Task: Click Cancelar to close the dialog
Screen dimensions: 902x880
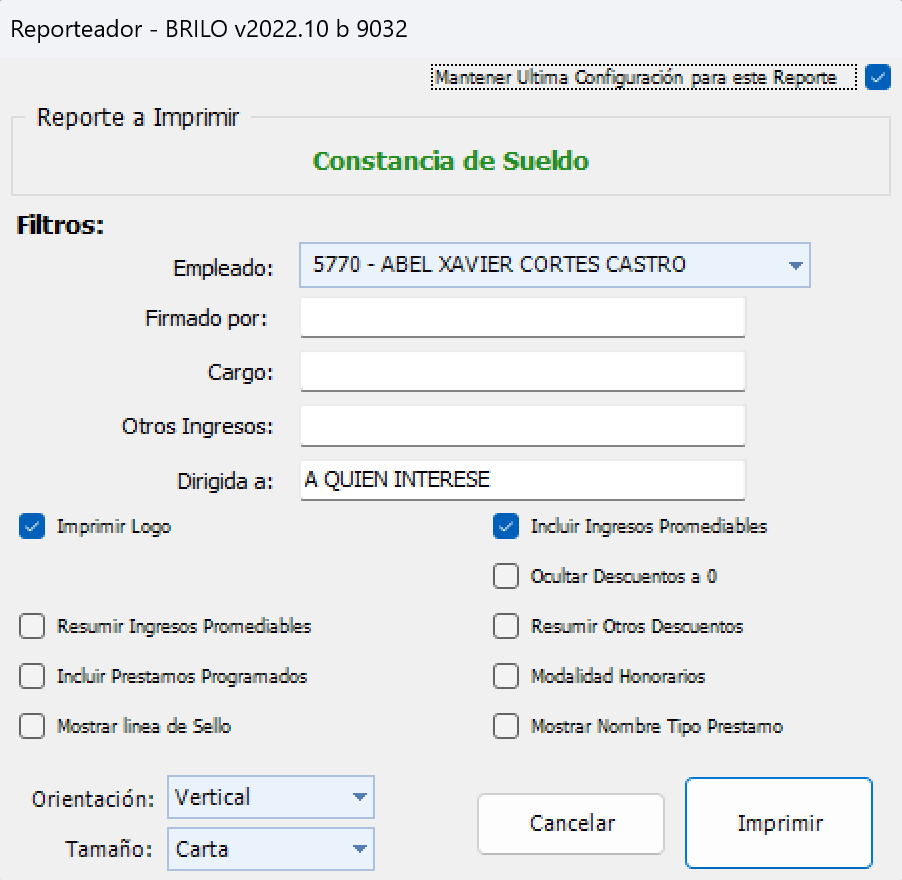Action: tap(570, 823)
